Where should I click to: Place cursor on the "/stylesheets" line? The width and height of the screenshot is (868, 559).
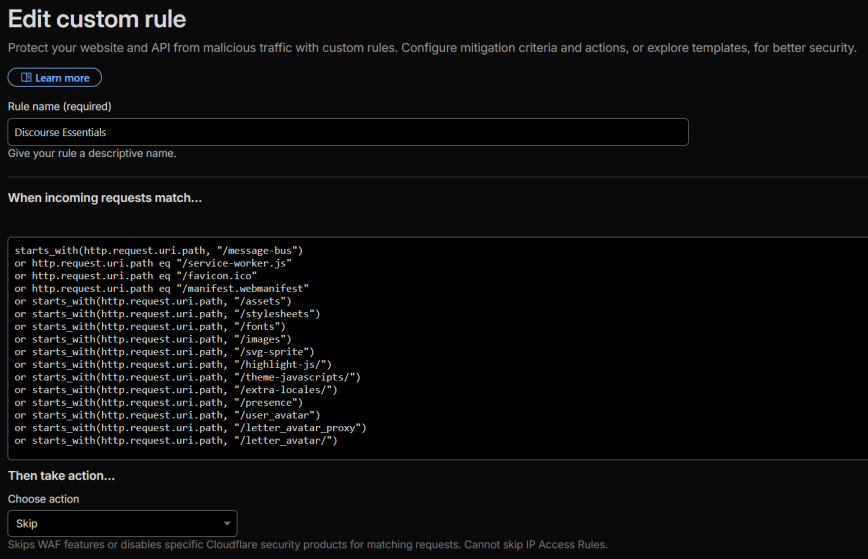point(167,313)
